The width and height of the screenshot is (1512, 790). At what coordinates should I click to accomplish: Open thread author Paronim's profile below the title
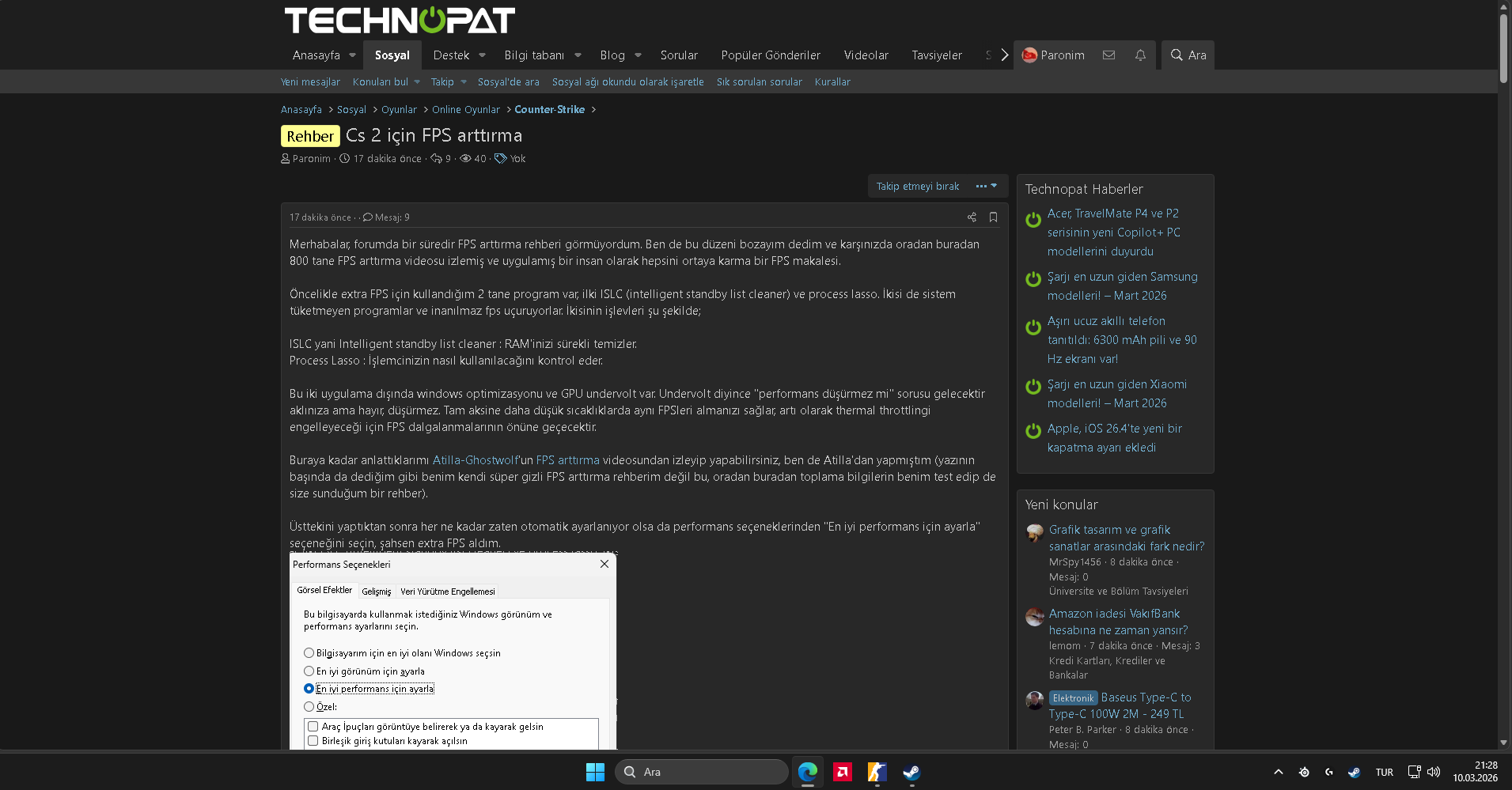312,159
